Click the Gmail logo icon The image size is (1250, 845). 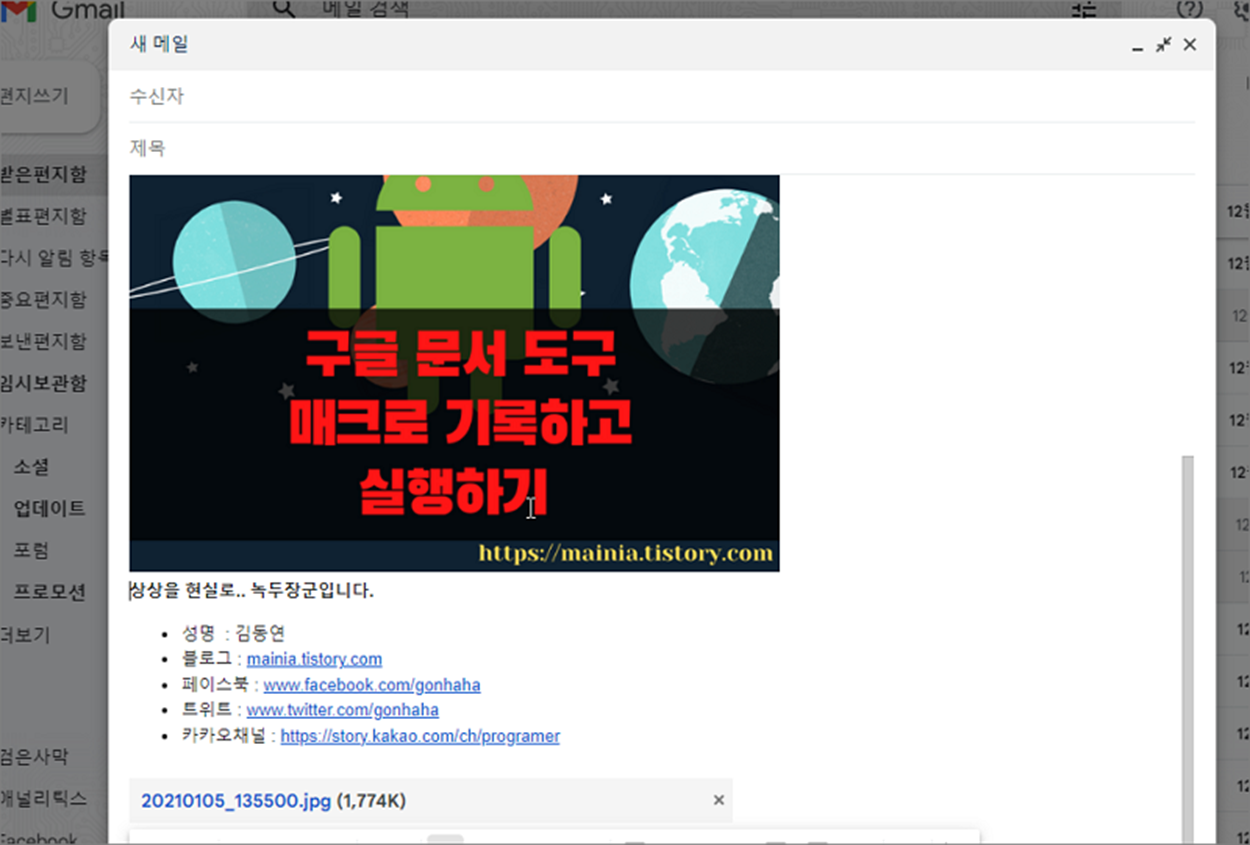[19, 12]
